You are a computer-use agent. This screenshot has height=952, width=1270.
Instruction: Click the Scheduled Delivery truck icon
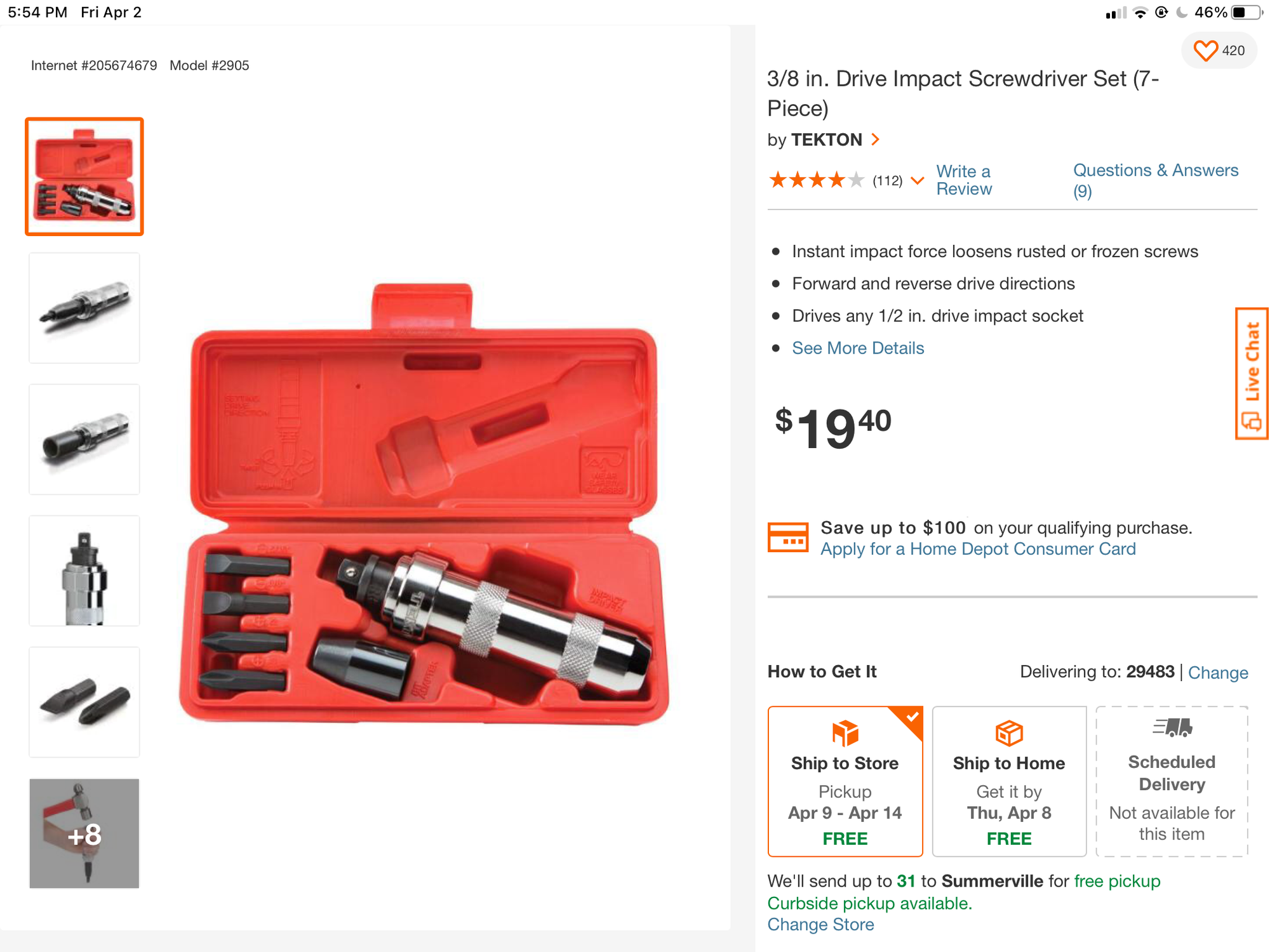(x=1172, y=727)
